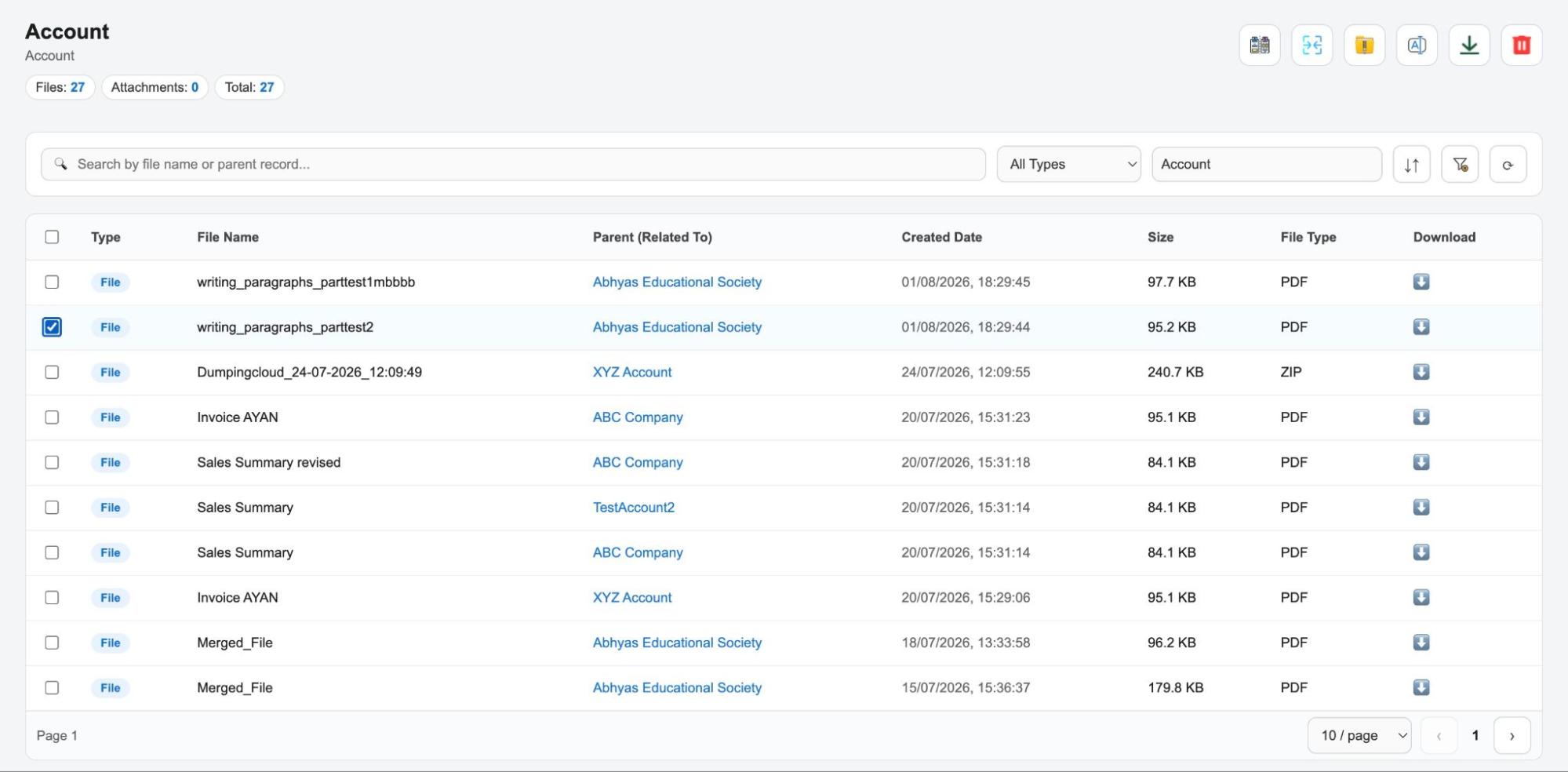
Task: Download the Sales Summary revised file
Action: tap(1421, 462)
